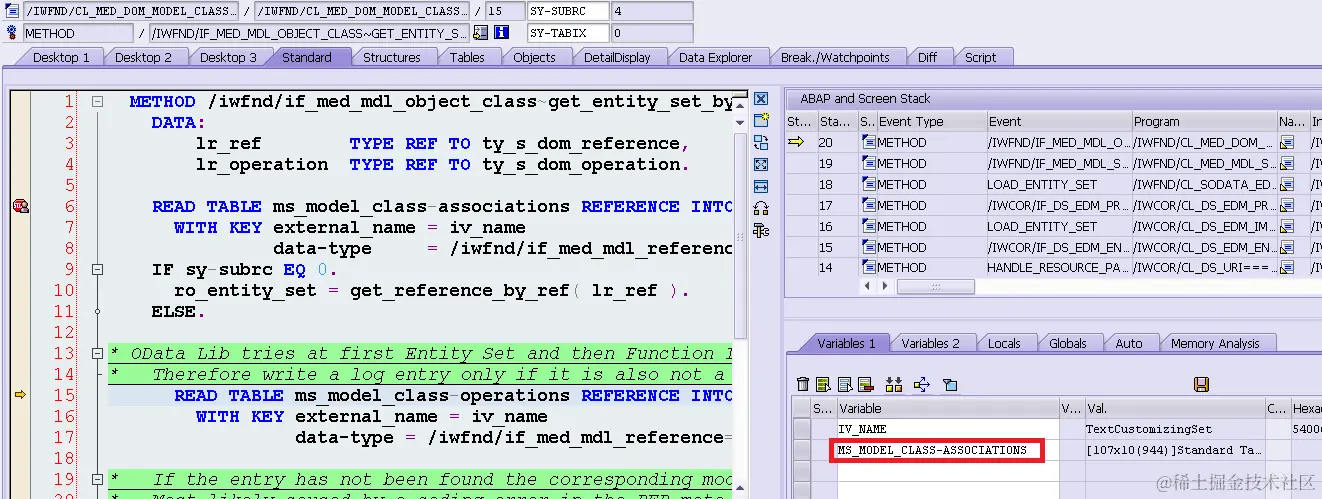Open the Diff tab
The width and height of the screenshot is (1322, 499).
click(x=927, y=57)
